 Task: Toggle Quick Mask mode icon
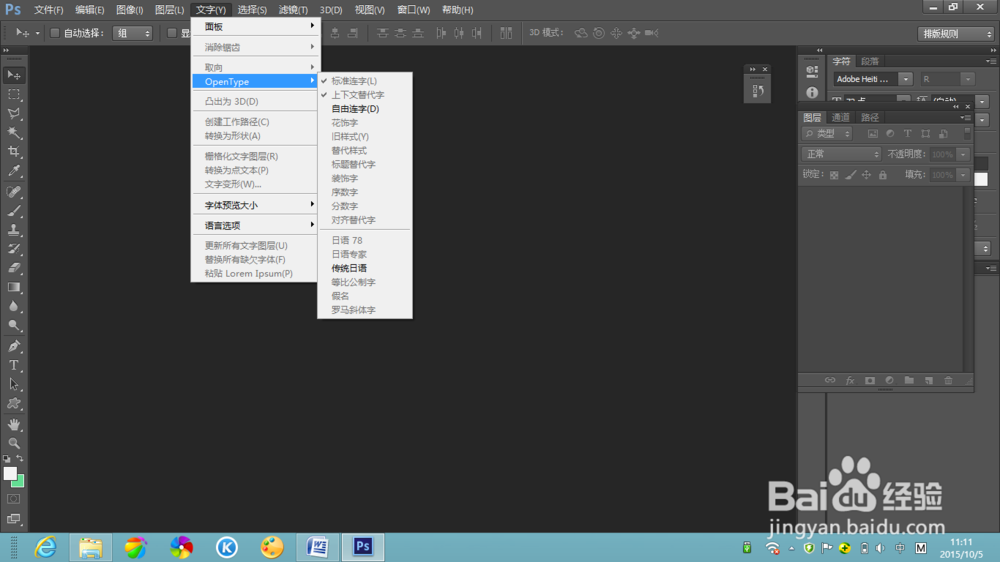click(13, 499)
